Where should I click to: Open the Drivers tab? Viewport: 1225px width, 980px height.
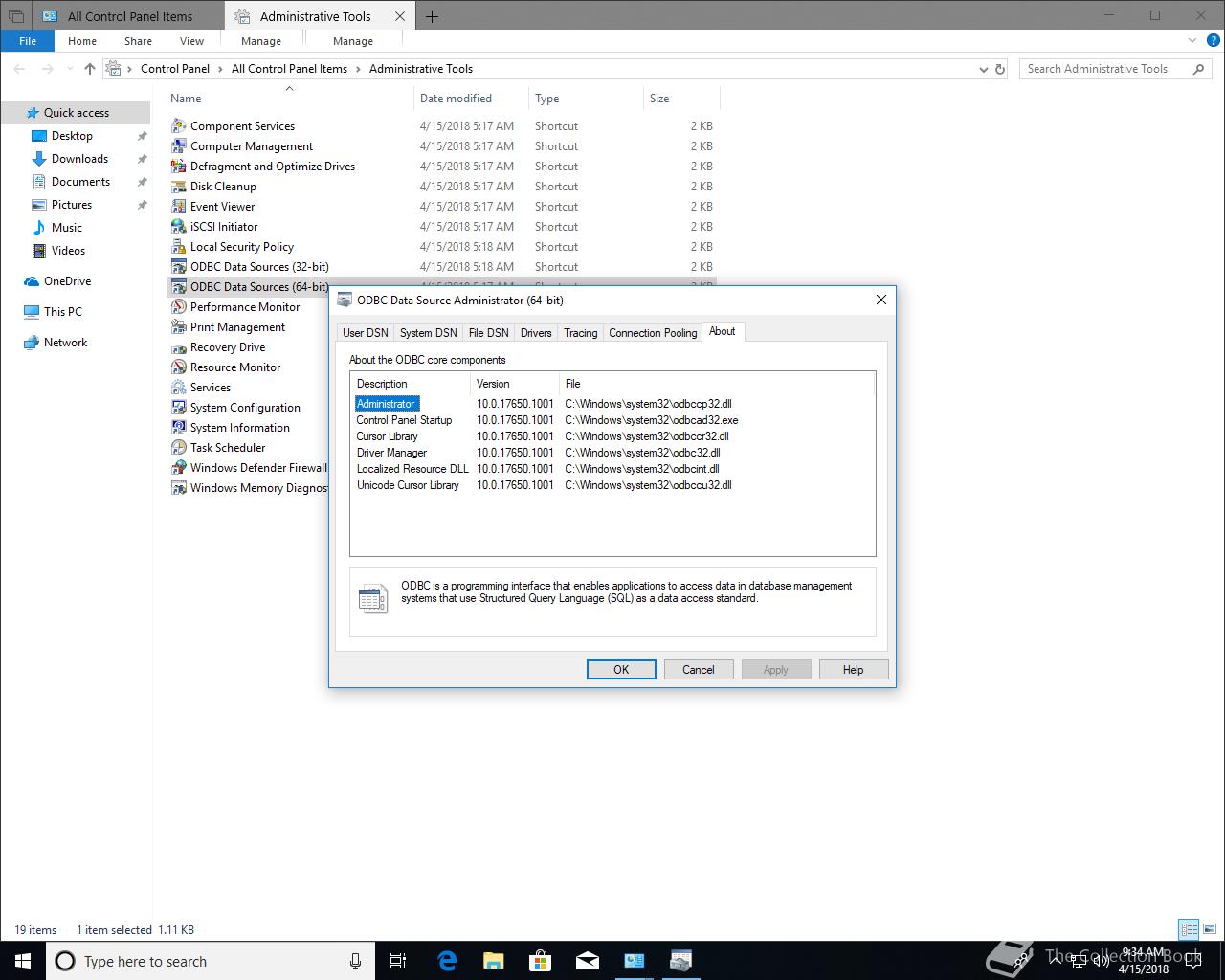[x=536, y=333]
